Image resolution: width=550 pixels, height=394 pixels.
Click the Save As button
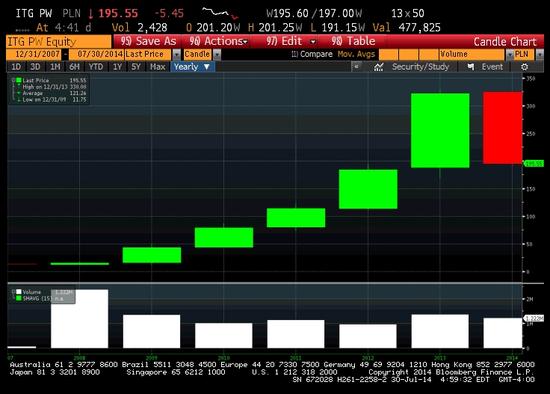click(148, 41)
